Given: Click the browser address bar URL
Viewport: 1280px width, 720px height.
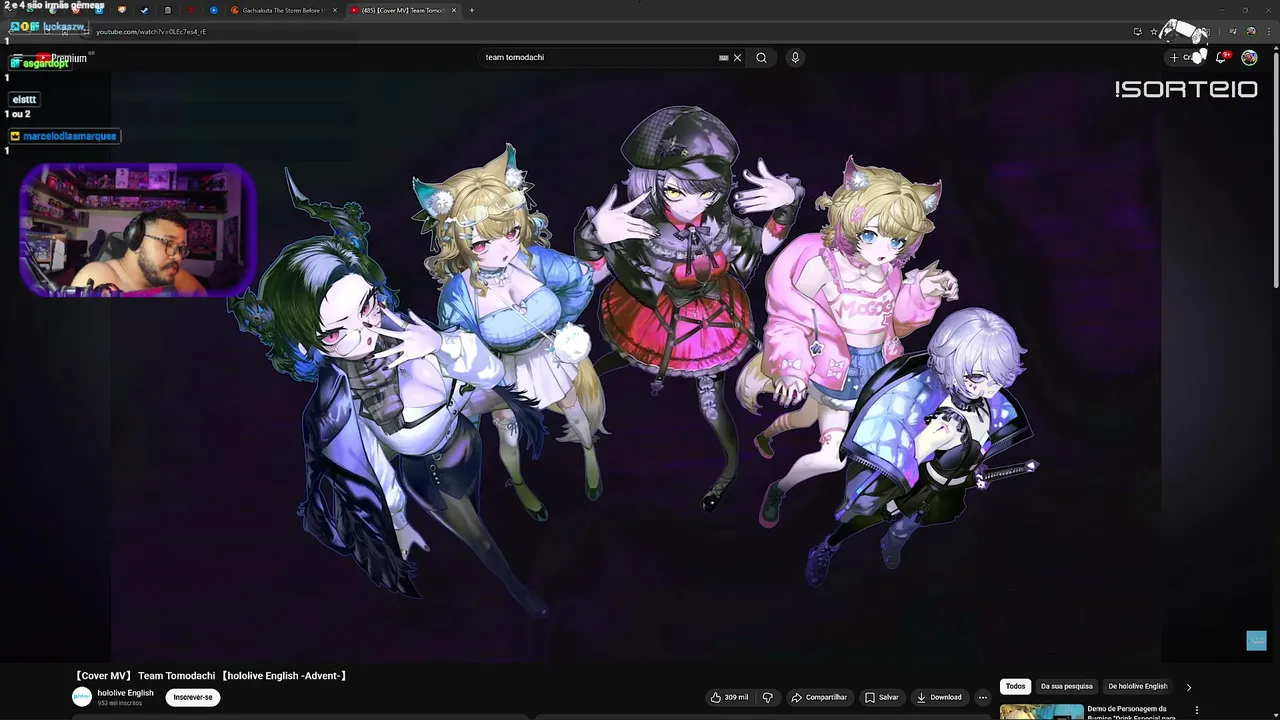Looking at the screenshot, I should (x=151, y=31).
